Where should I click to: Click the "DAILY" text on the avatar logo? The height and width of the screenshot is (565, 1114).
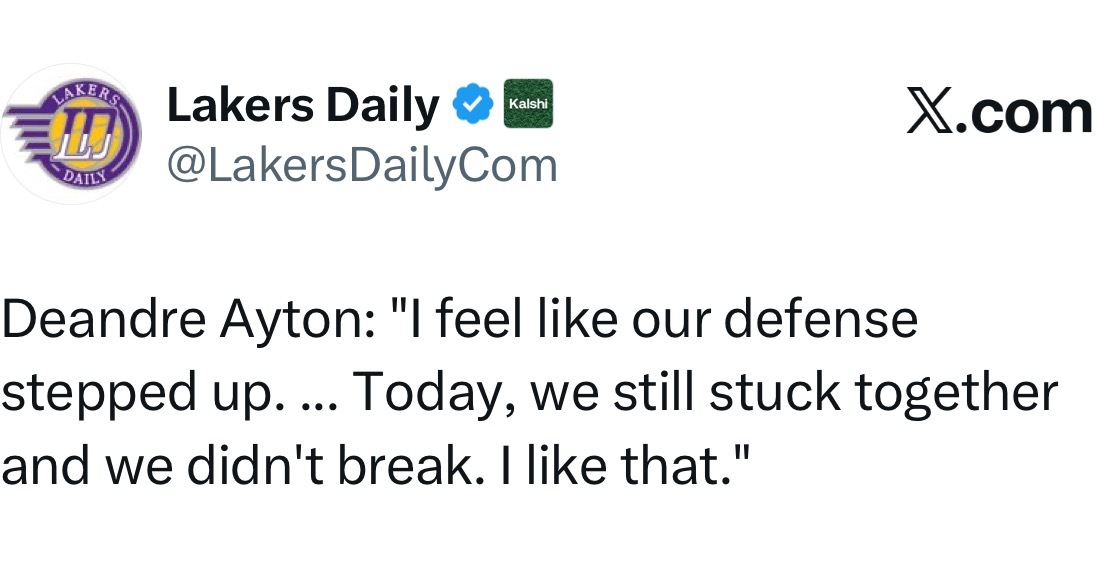[84, 177]
